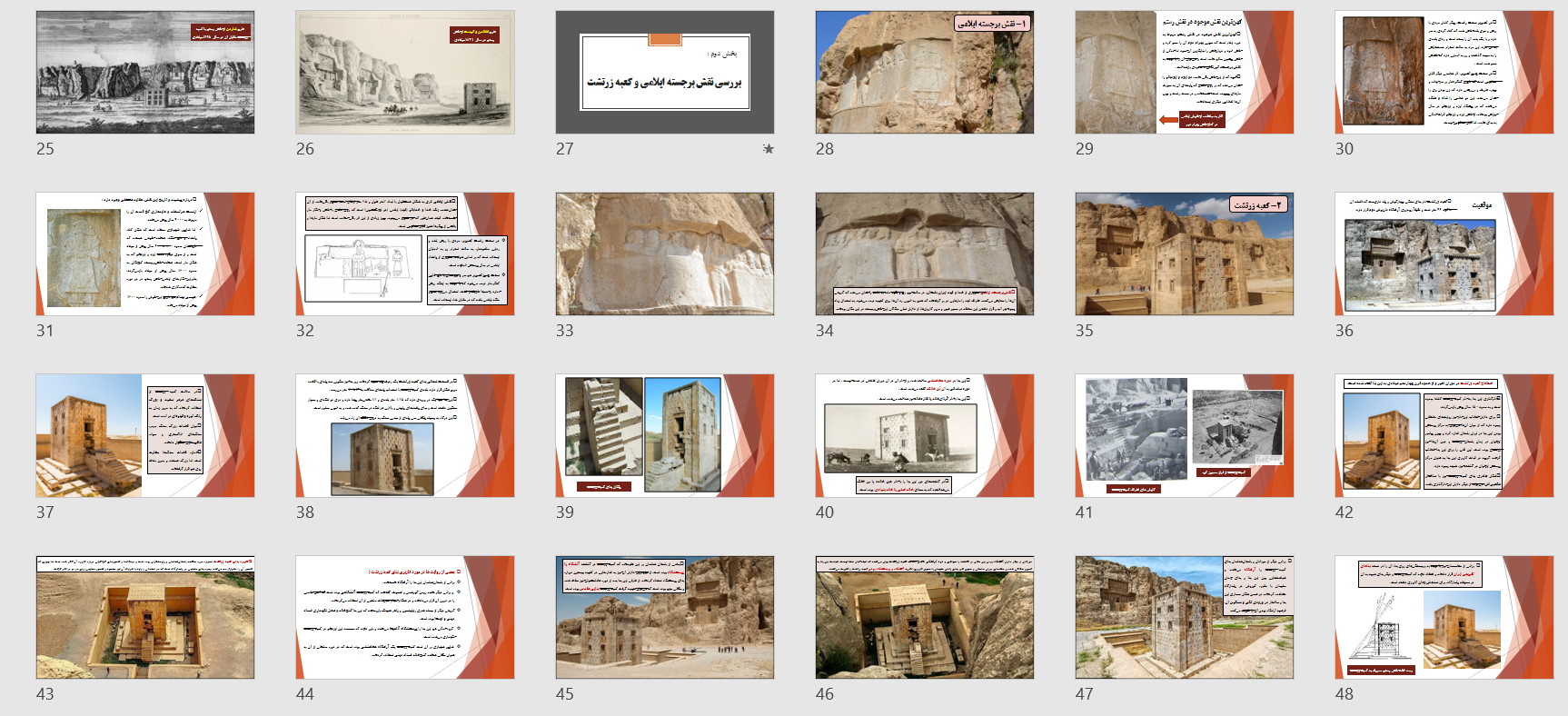Select slide 25 with black-and-white engraving
The image size is (1568, 716).
[145, 73]
